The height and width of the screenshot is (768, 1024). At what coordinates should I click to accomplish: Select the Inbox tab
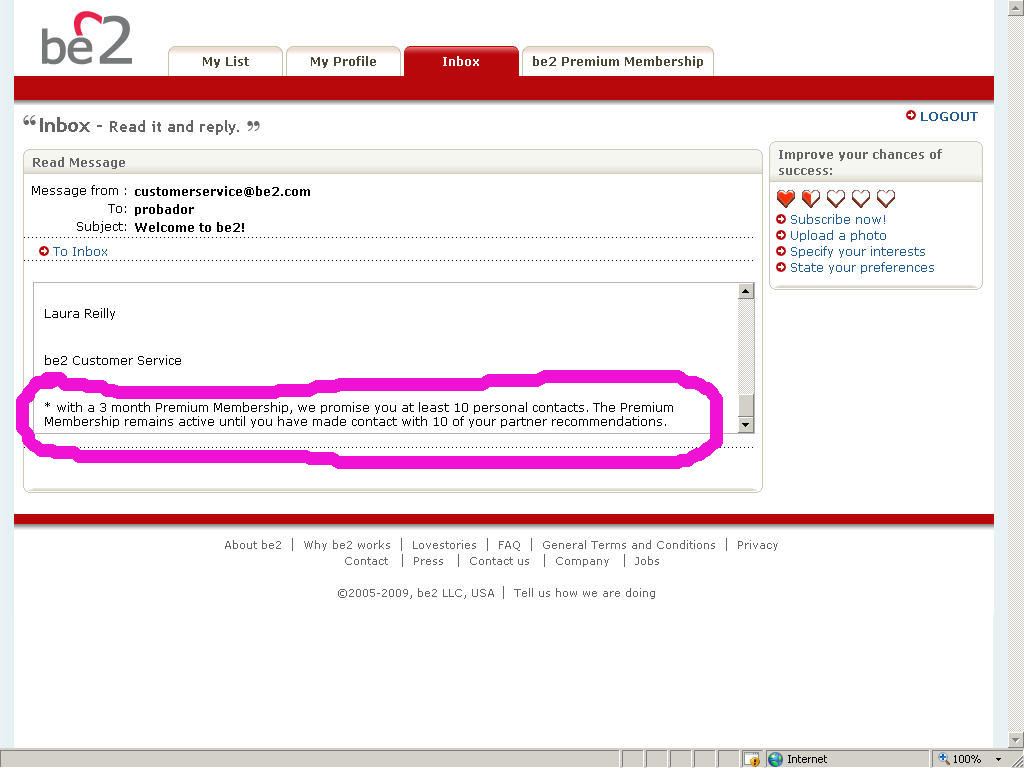point(461,61)
